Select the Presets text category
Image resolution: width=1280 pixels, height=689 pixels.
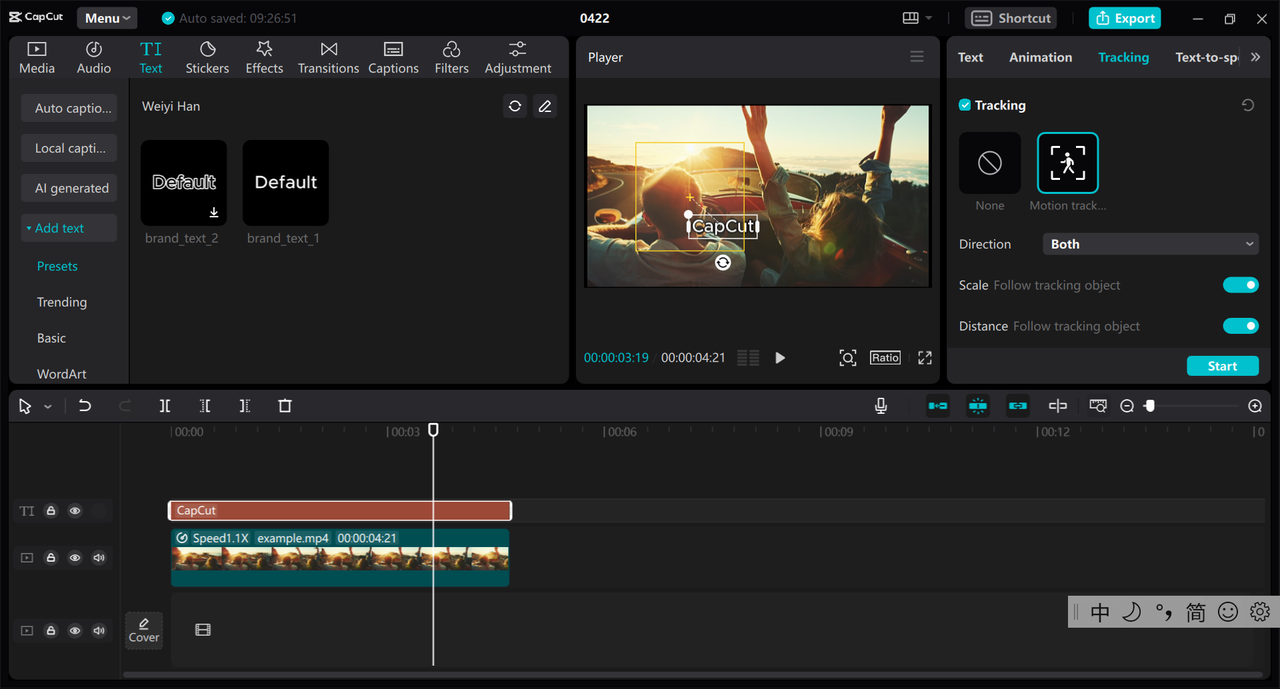click(x=57, y=266)
